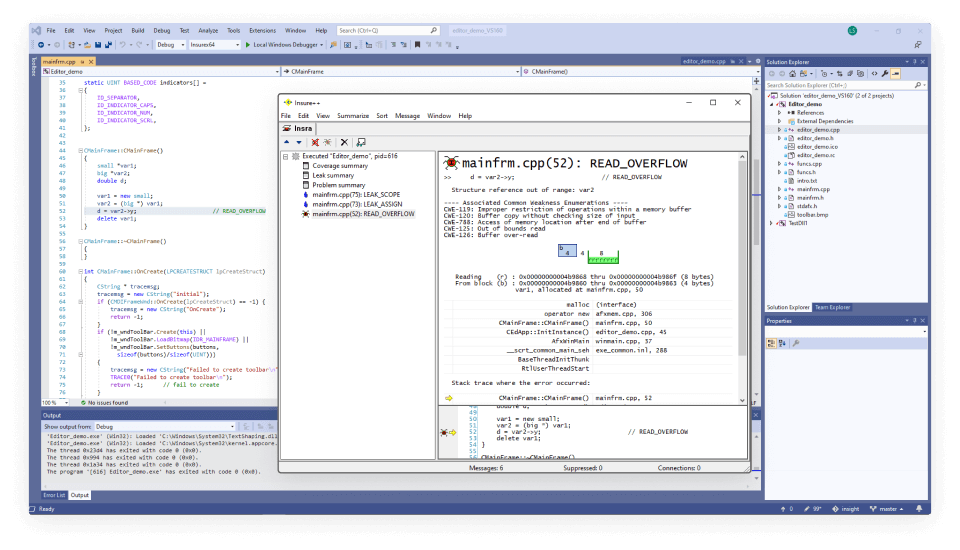Select Problem summary in Insure++ tree
The image size is (960, 550).
coord(339,185)
